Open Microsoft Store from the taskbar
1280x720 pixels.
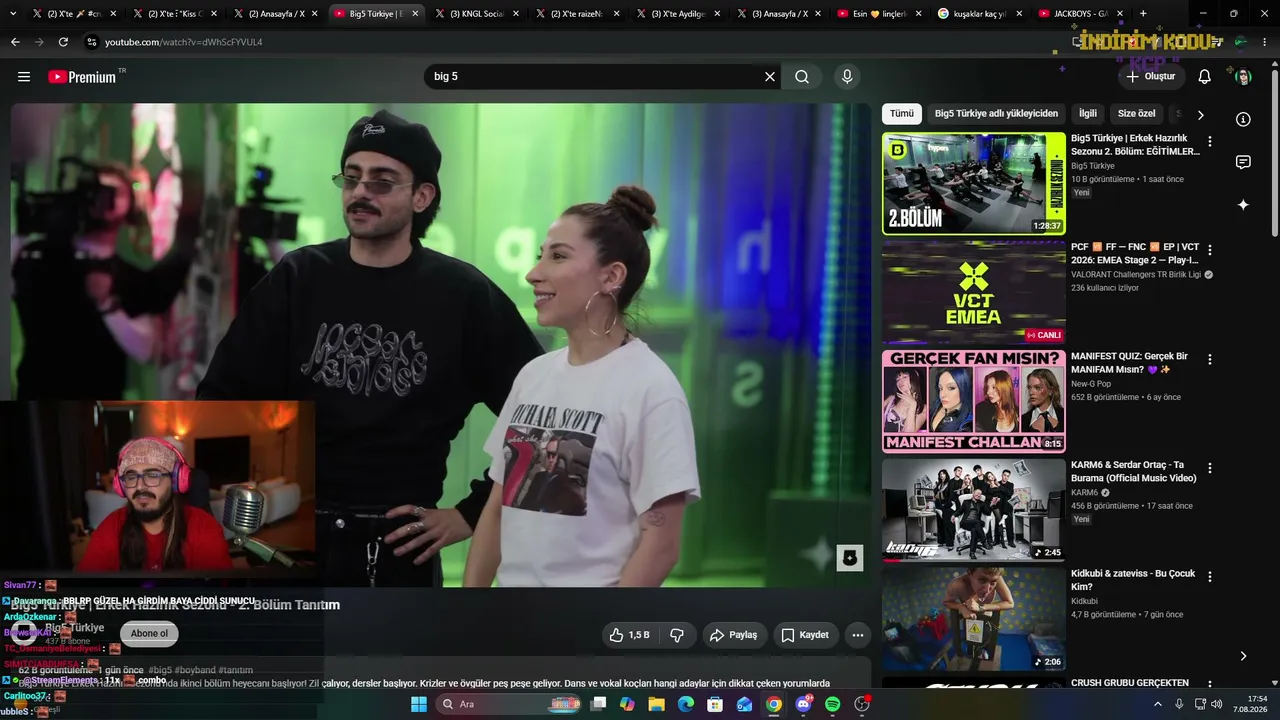[x=715, y=704]
